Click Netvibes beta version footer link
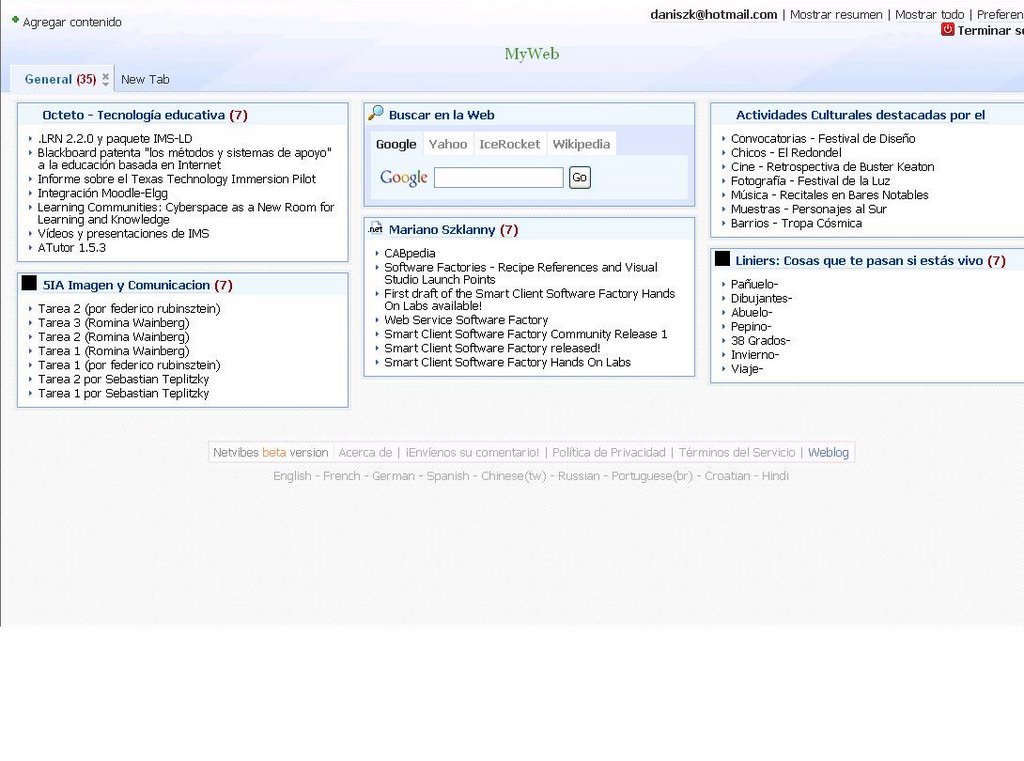 [270, 453]
